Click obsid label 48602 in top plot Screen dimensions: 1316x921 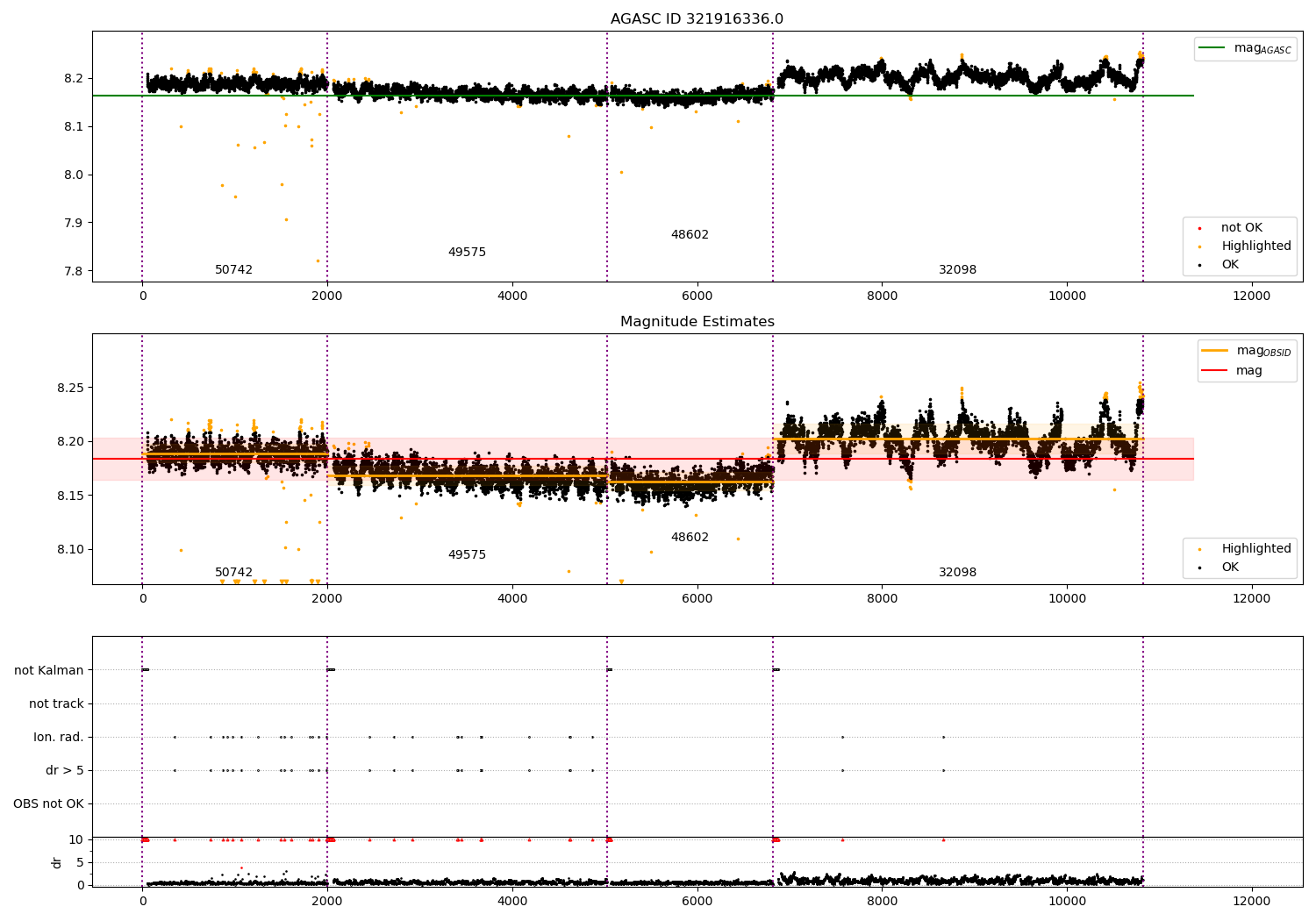[690, 235]
